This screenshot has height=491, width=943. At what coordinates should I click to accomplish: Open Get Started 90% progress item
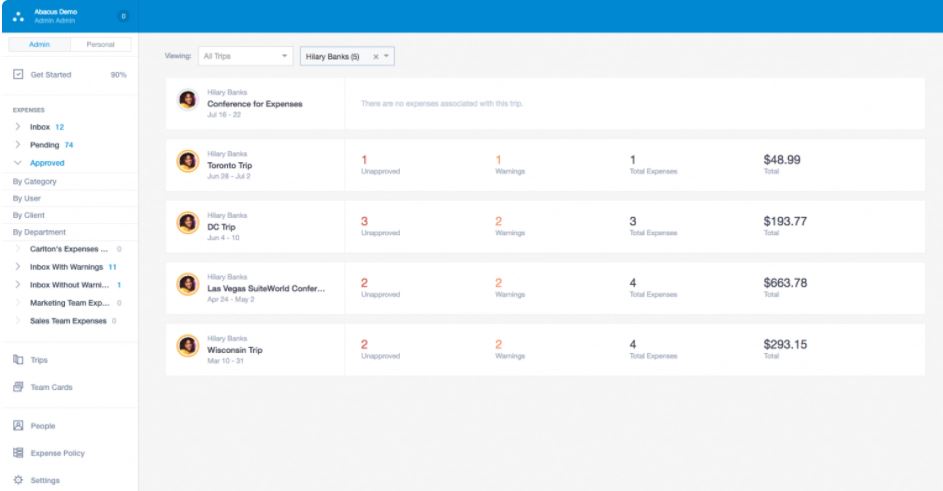(70, 75)
